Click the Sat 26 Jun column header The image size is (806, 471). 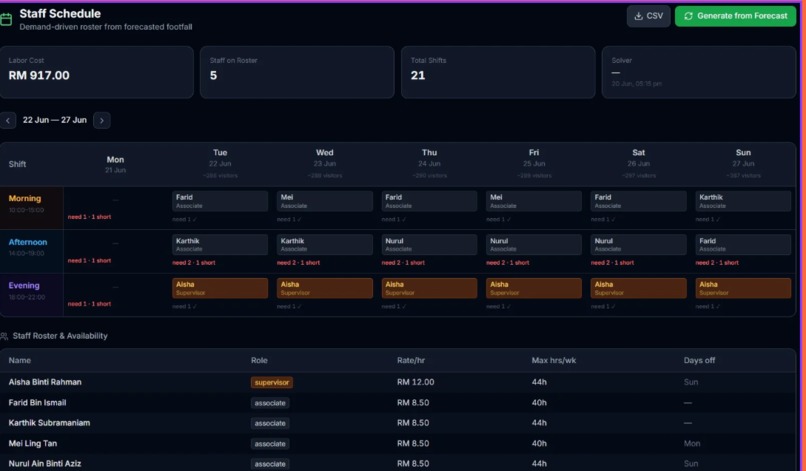point(638,164)
